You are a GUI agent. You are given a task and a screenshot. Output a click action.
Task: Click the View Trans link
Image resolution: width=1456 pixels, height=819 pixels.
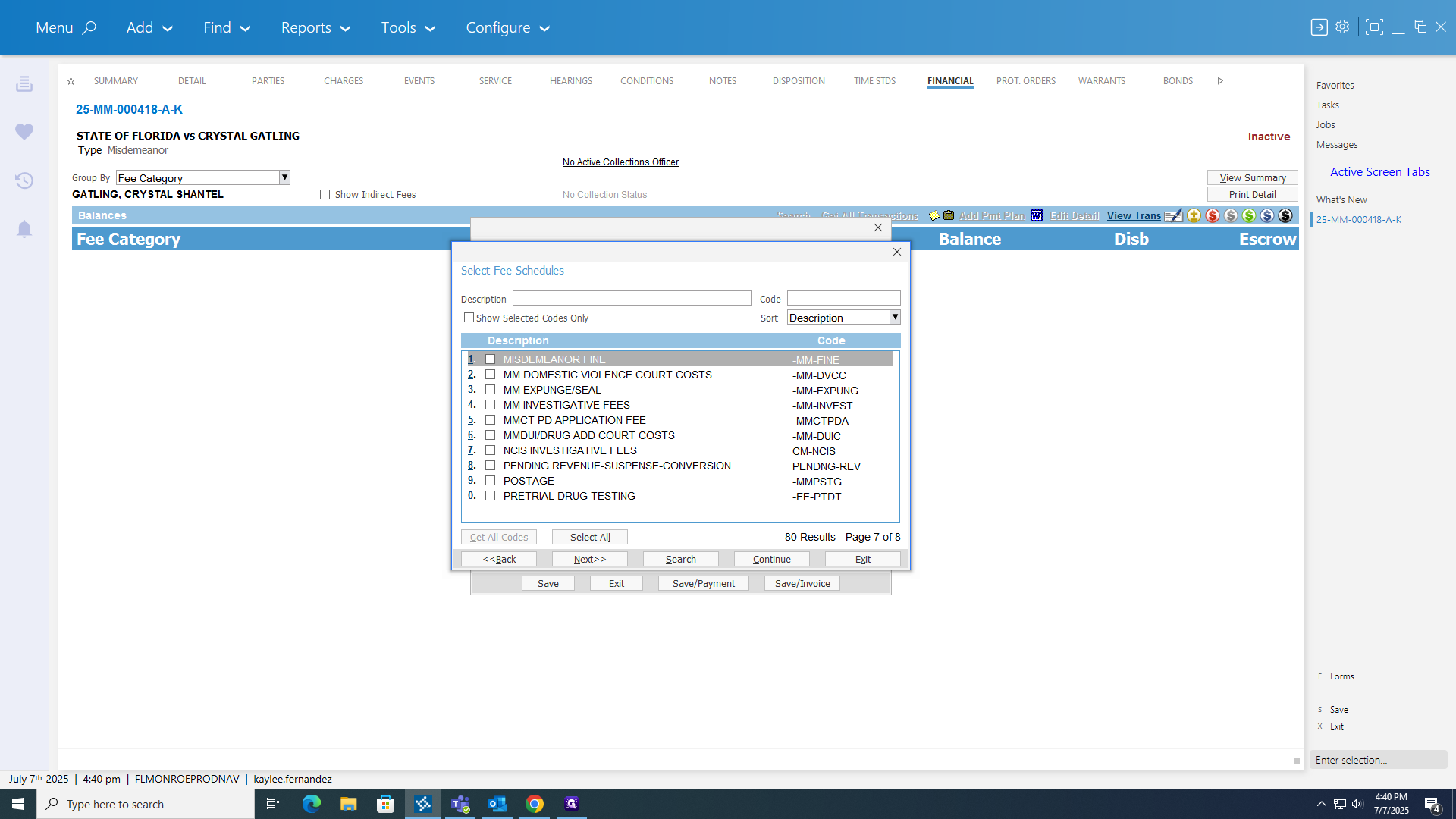[1134, 216]
